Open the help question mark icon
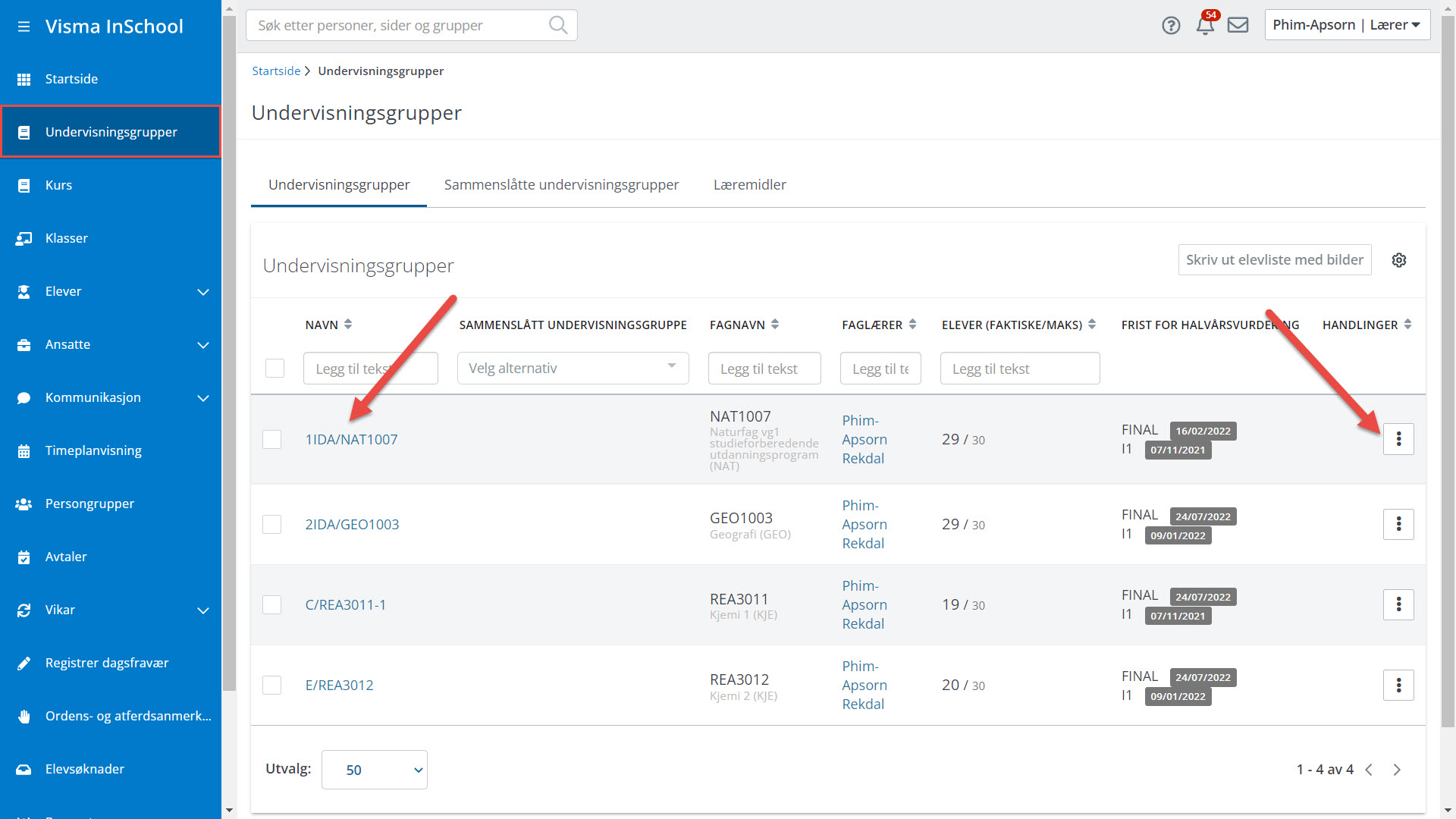The image size is (1456, 819). pos(1171,25)
